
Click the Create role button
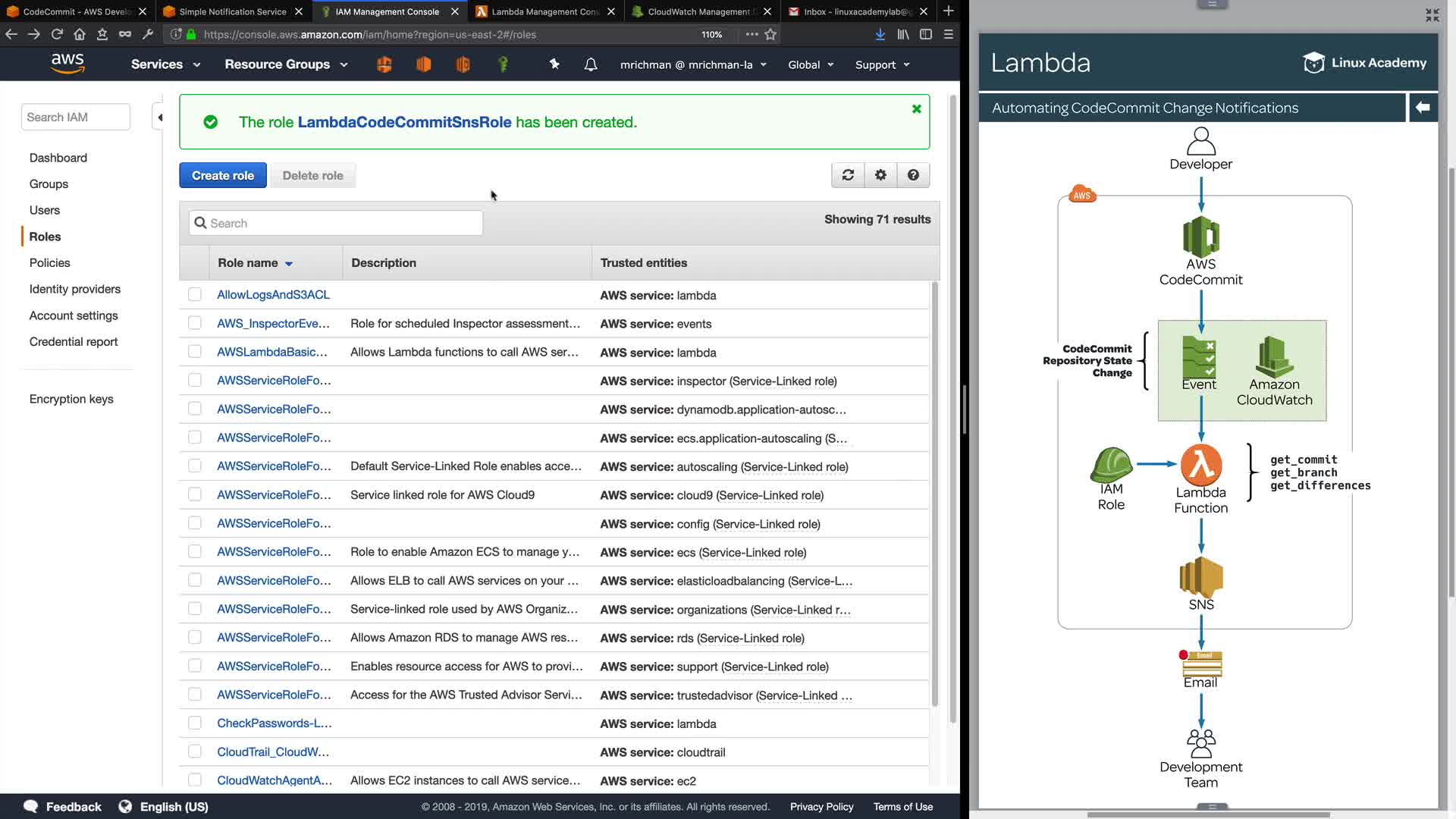(x=222, y=175)
